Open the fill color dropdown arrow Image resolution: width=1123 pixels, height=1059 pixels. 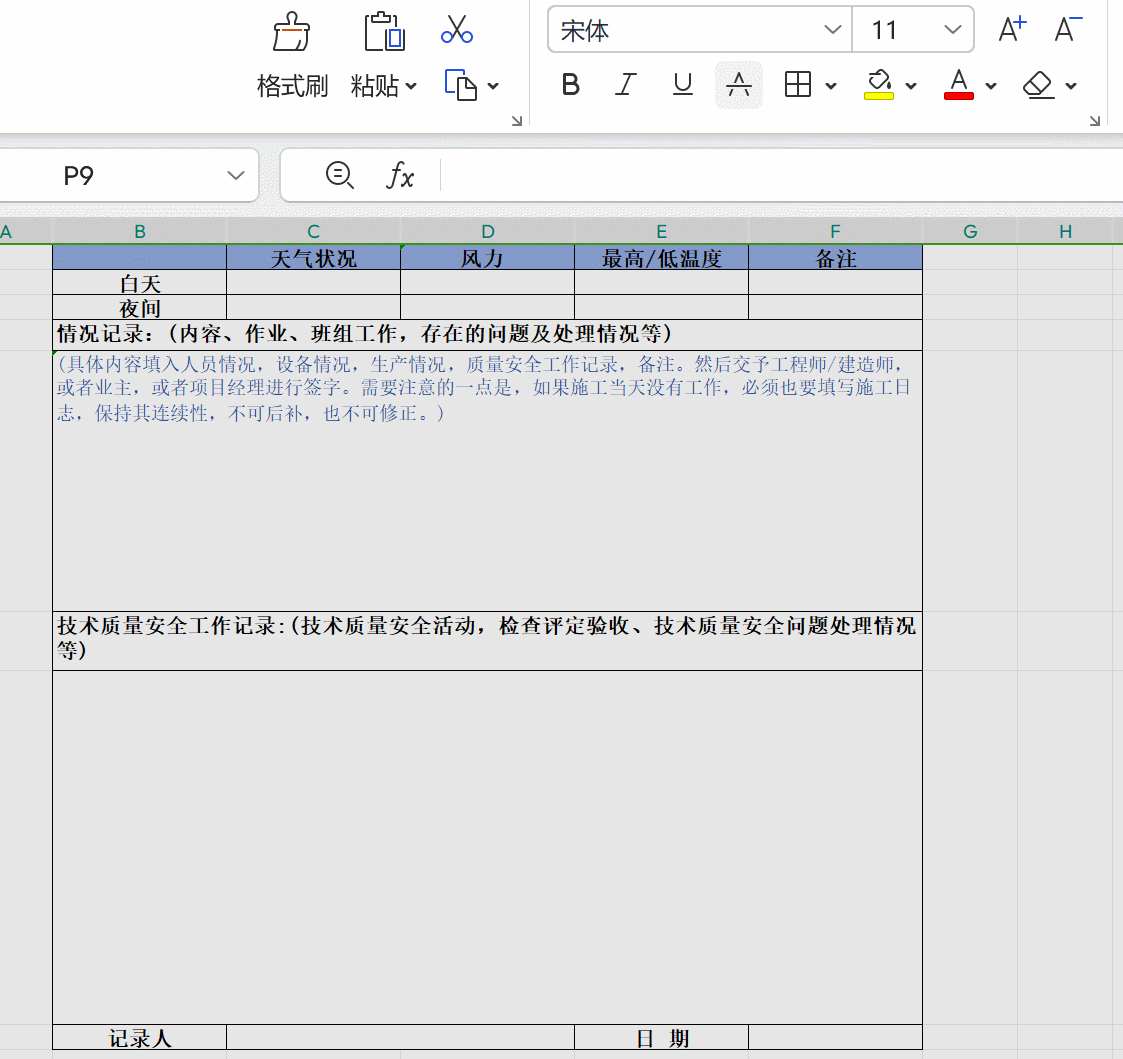pyautogui.click(x=909, y=85)
